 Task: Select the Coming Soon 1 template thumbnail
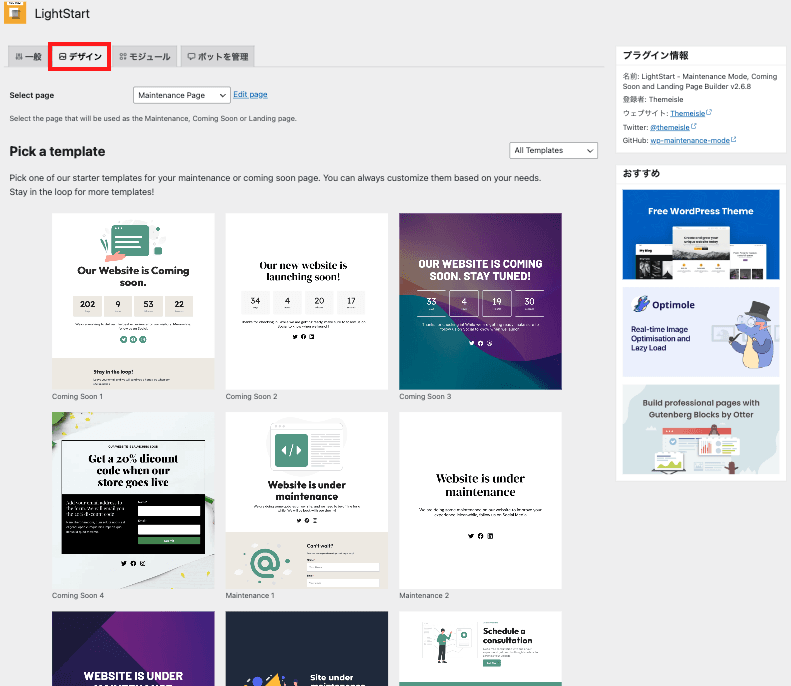[133, 300]
